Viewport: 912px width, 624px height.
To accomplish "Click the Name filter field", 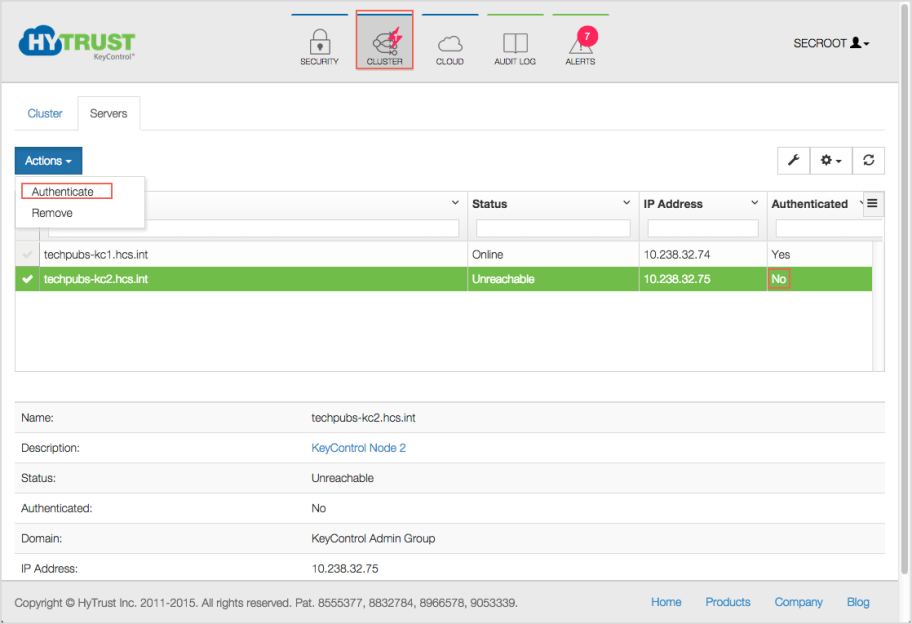I will [254, 229].
